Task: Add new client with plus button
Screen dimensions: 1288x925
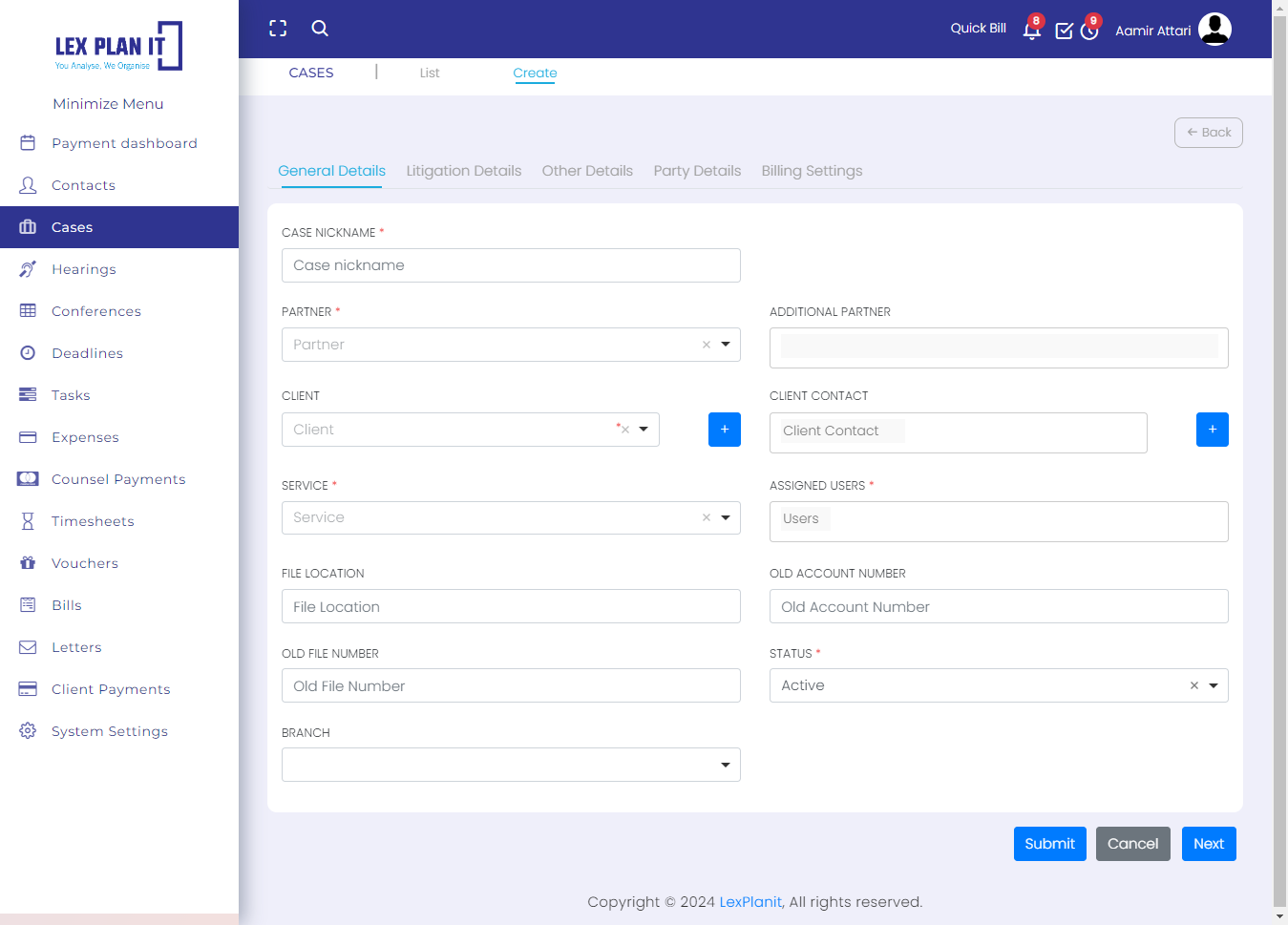Action: pyautogui.click(x=725, y=430)
